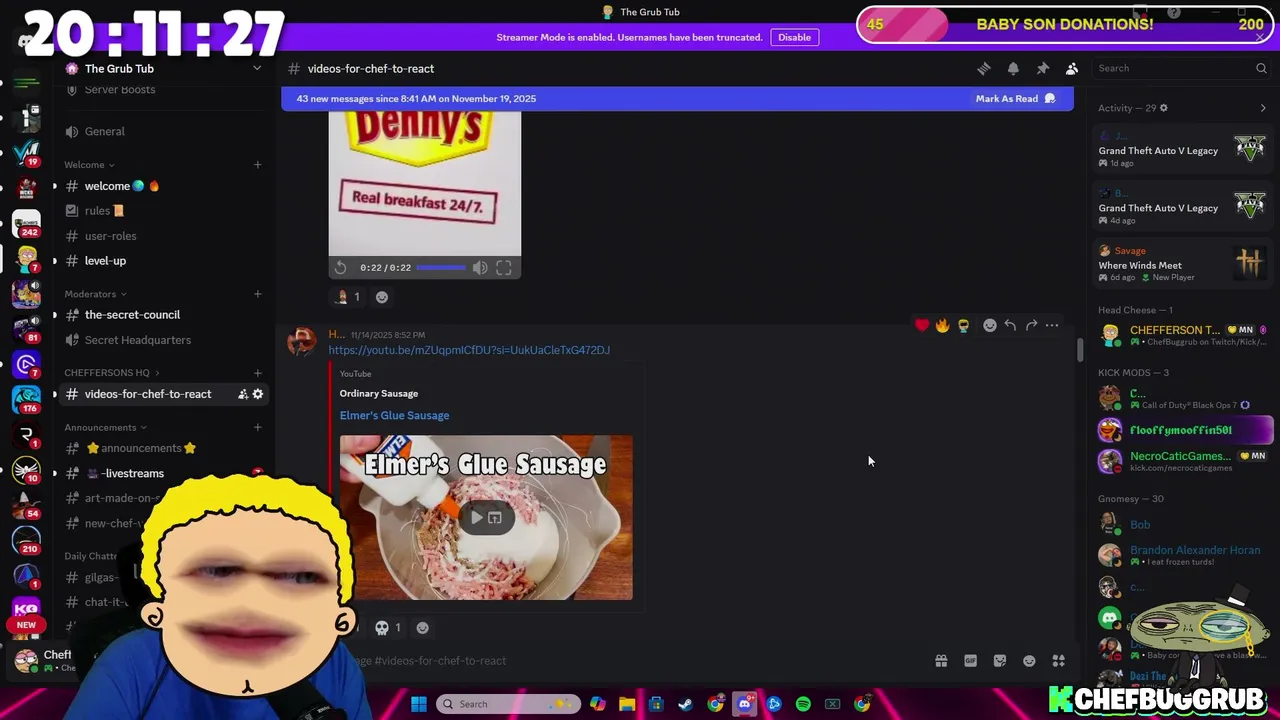Open add reaction smiley in message toolbar

[990, 325]
